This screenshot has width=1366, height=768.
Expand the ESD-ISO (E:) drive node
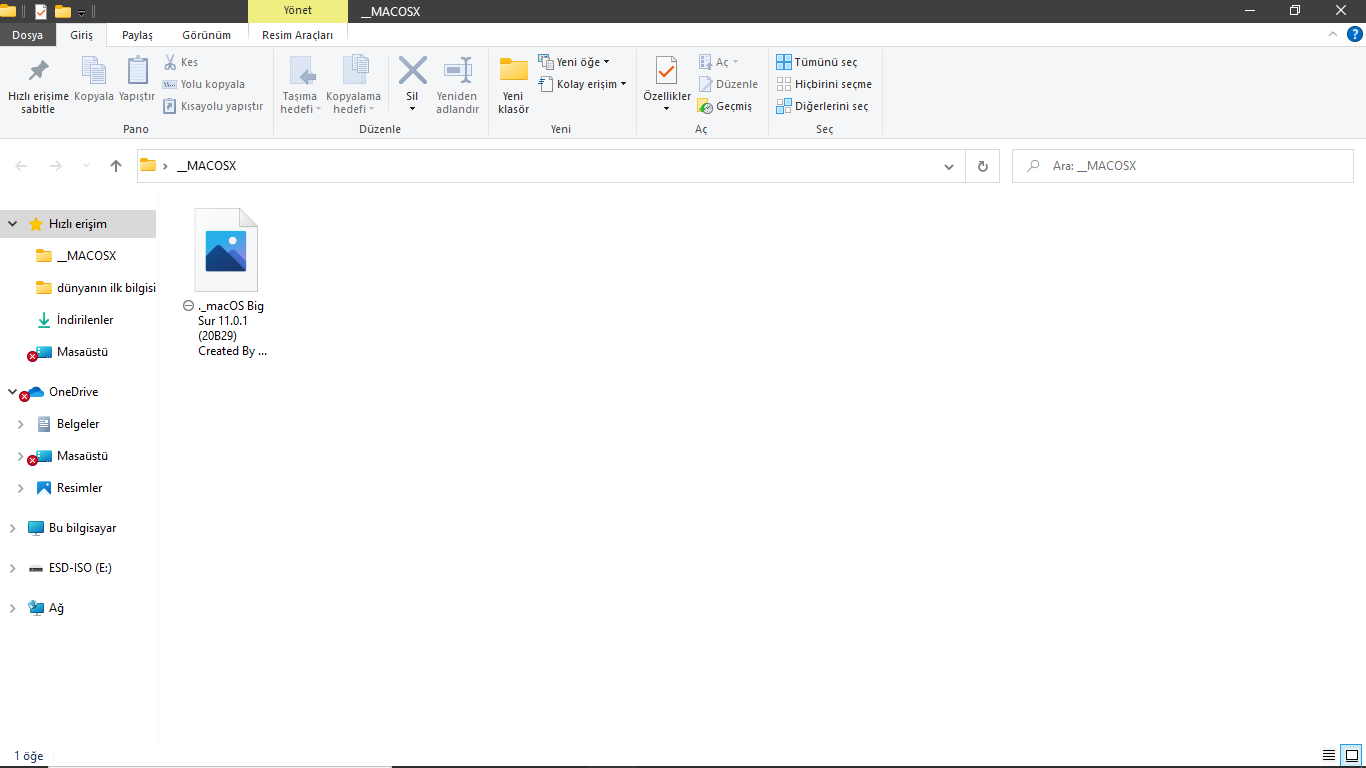point(13,568)
